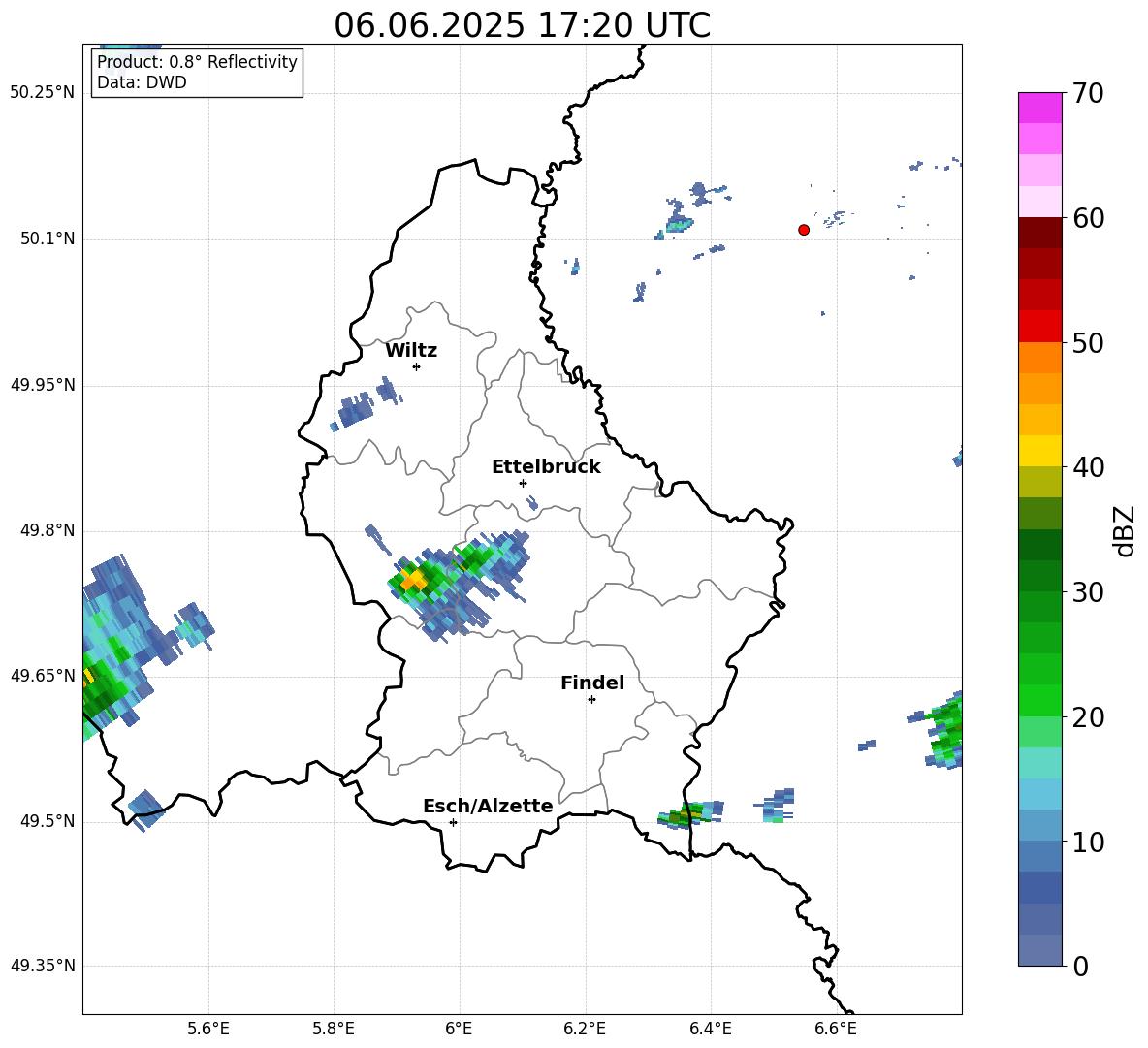Click the Wiltz station cross marker
Image resolution: width=1148 pixels, height=1048 pixels.
pyautogui.click(x=417, y=366)
